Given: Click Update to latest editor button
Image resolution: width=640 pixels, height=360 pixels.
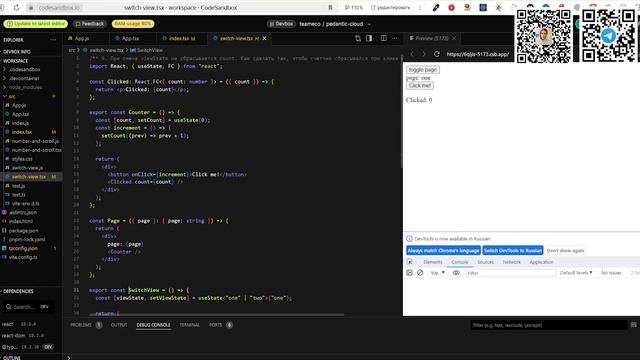Looking at the screenshot, I should tap(36, 24).
